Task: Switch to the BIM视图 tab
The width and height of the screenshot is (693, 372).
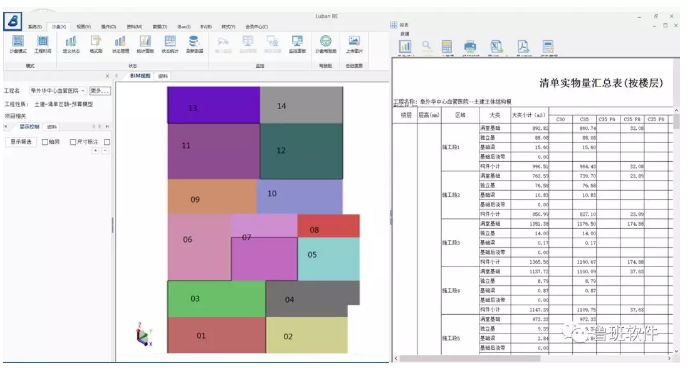Action: pos(140,76)
